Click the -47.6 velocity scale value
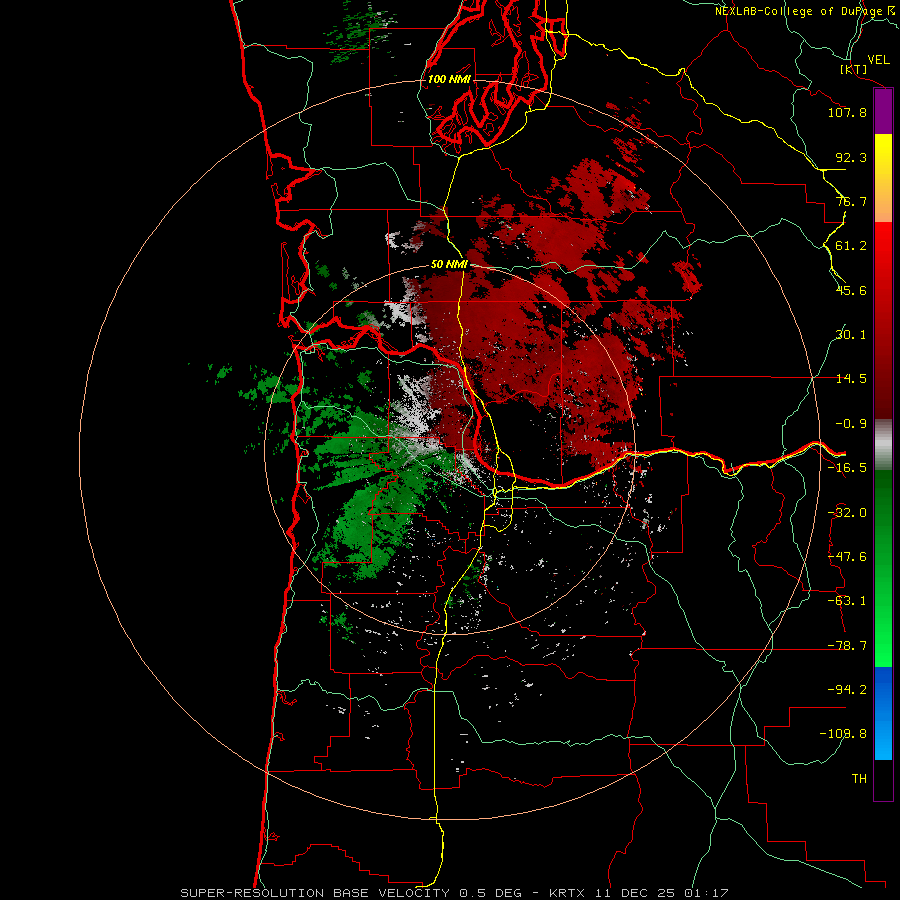The height and width of the screenshot is (900, 900). (847, 557)
